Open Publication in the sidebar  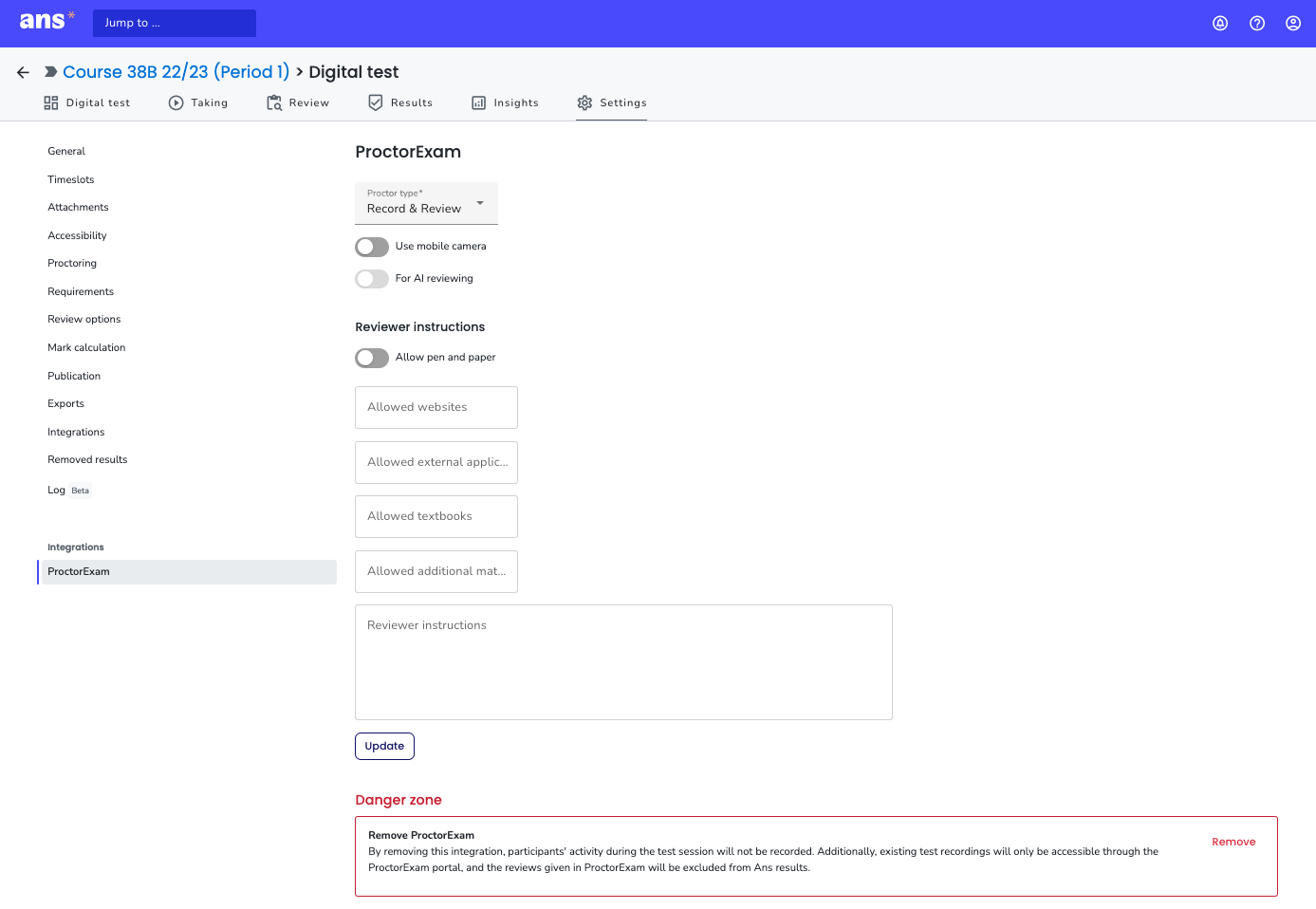tap(74, 376)
